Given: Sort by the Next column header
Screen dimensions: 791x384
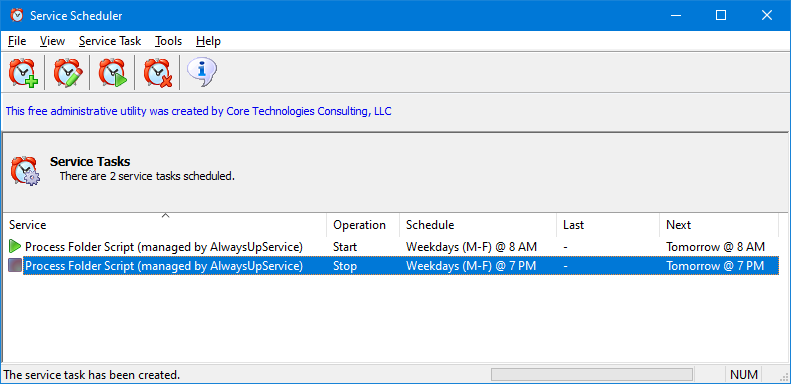Looking at the screenshot, I should tap(719, 225).
